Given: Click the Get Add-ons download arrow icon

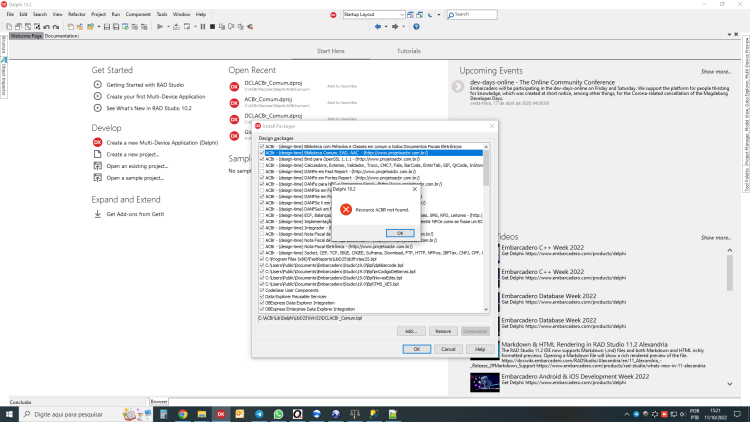Looking at the screenshot, I should click(98, 214).
